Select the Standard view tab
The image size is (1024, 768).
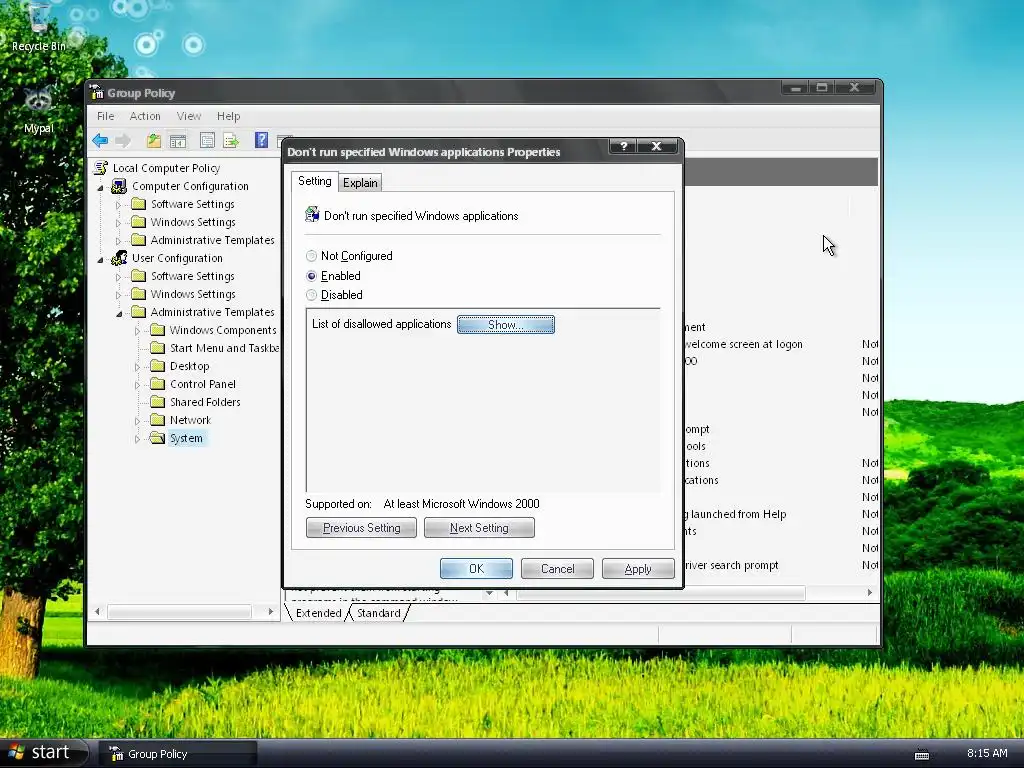pos(379,613)
